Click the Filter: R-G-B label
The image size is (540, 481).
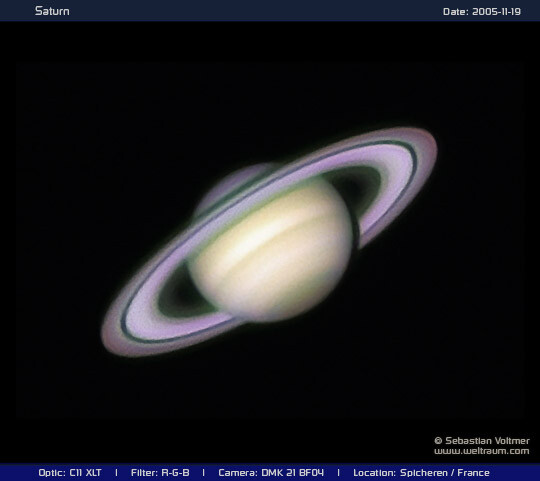point(160,473)
